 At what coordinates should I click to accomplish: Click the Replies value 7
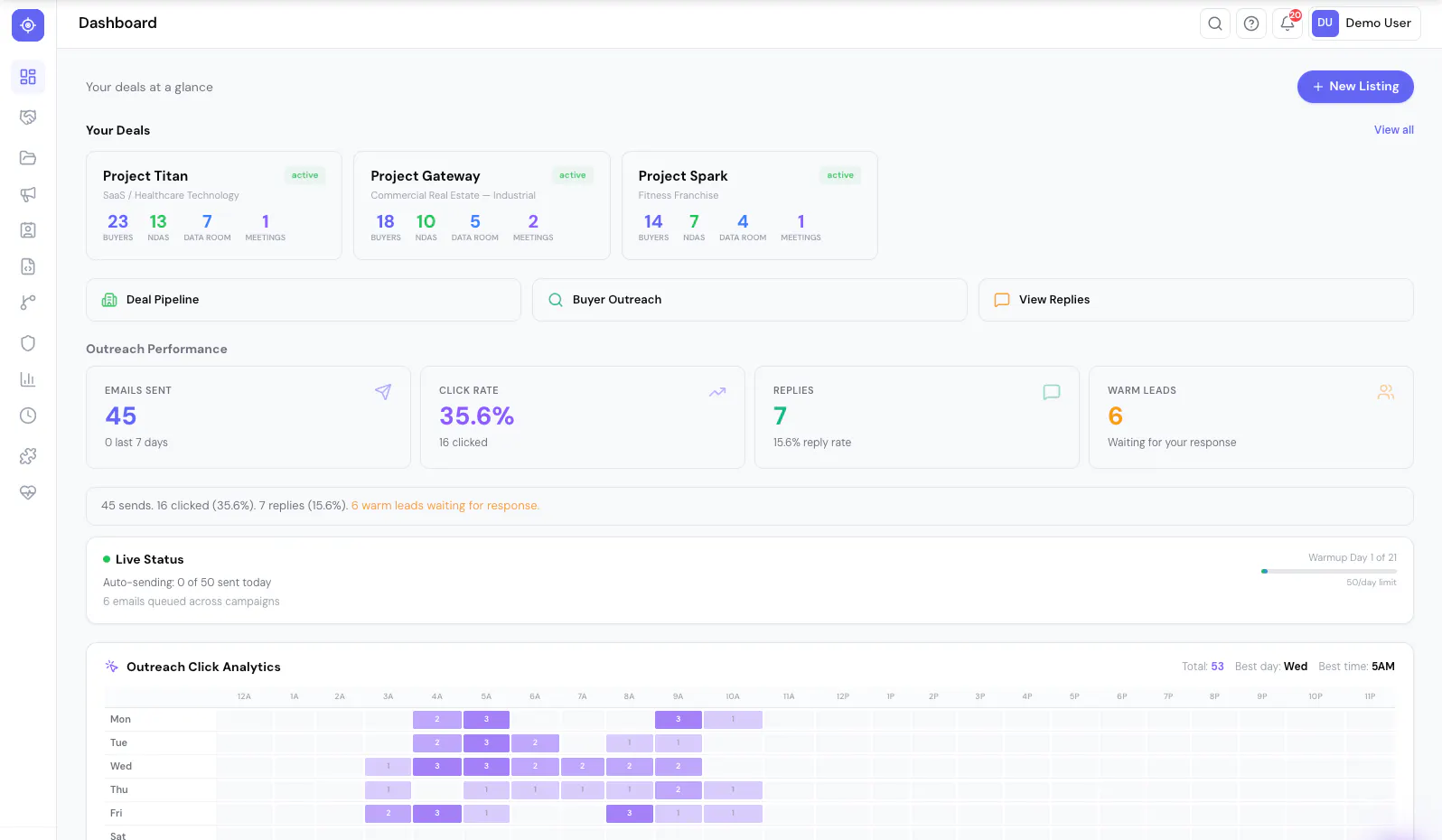[x=781, y=416]
